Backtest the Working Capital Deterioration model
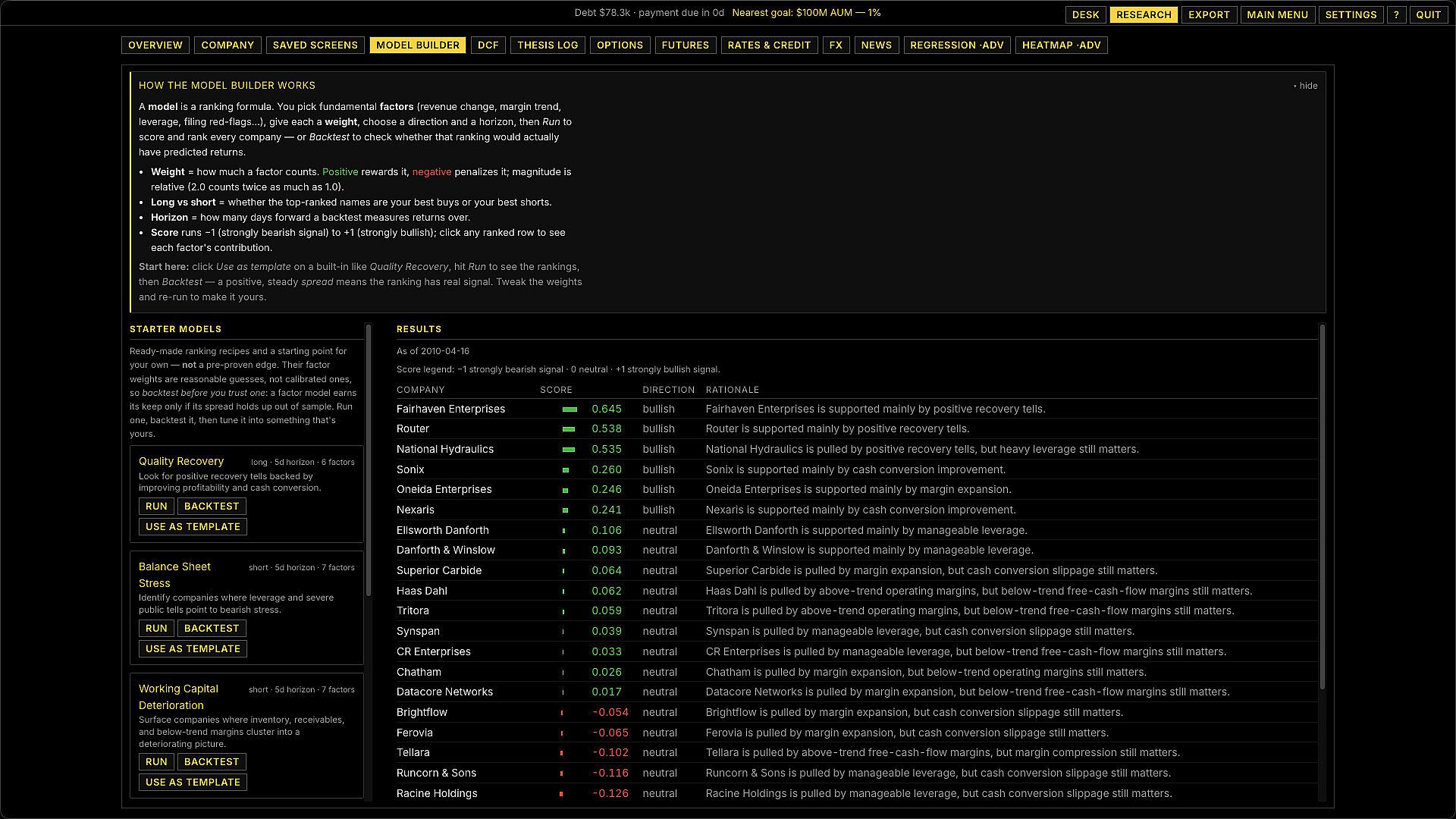1456x819 pixels. (x=212, y=762)
